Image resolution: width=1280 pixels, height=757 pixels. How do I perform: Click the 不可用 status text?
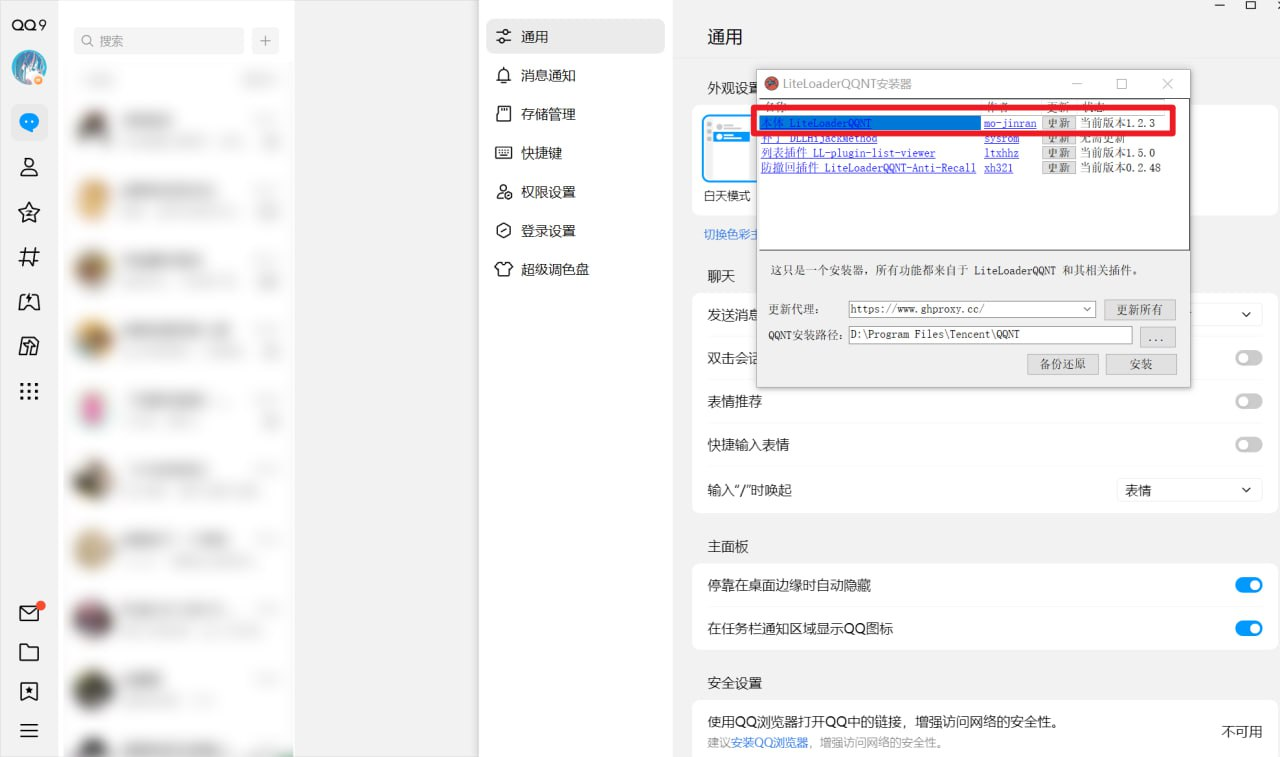point(1242,731)
